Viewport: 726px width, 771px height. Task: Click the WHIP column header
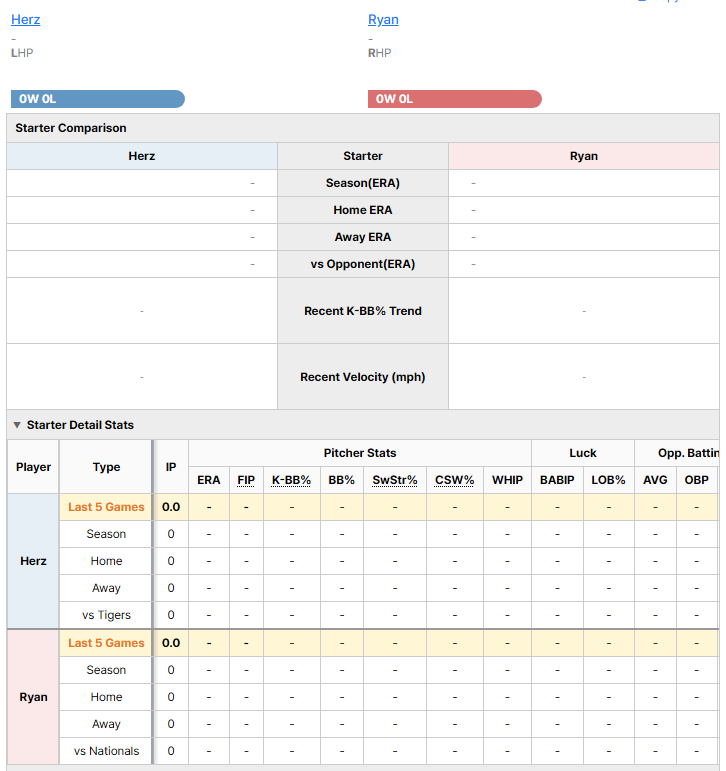pyautogui.click(x=507, y=480)
